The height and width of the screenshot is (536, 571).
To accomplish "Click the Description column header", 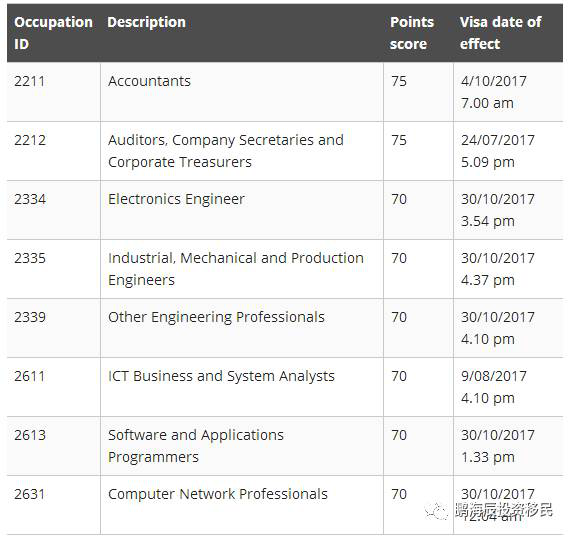I will pos(146,22).
